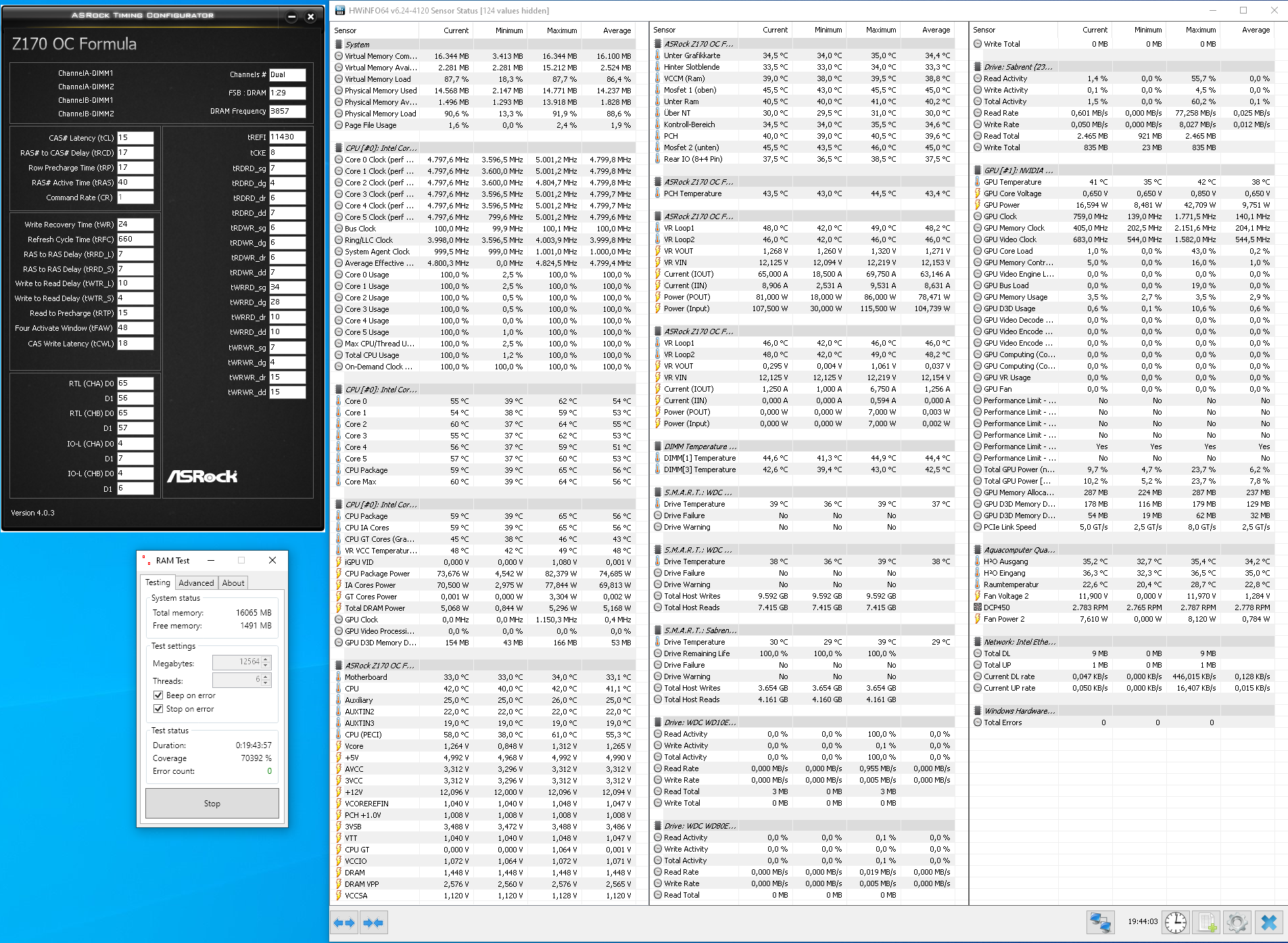Click the Stop button in RAM Test
Viewport: 1288px width, 943px height.
coord(212,804)
